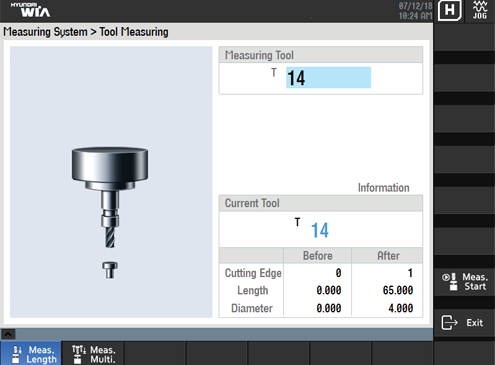495x365 pixels.
Task: Click the Before column header
Action: [x=318, y=256]
